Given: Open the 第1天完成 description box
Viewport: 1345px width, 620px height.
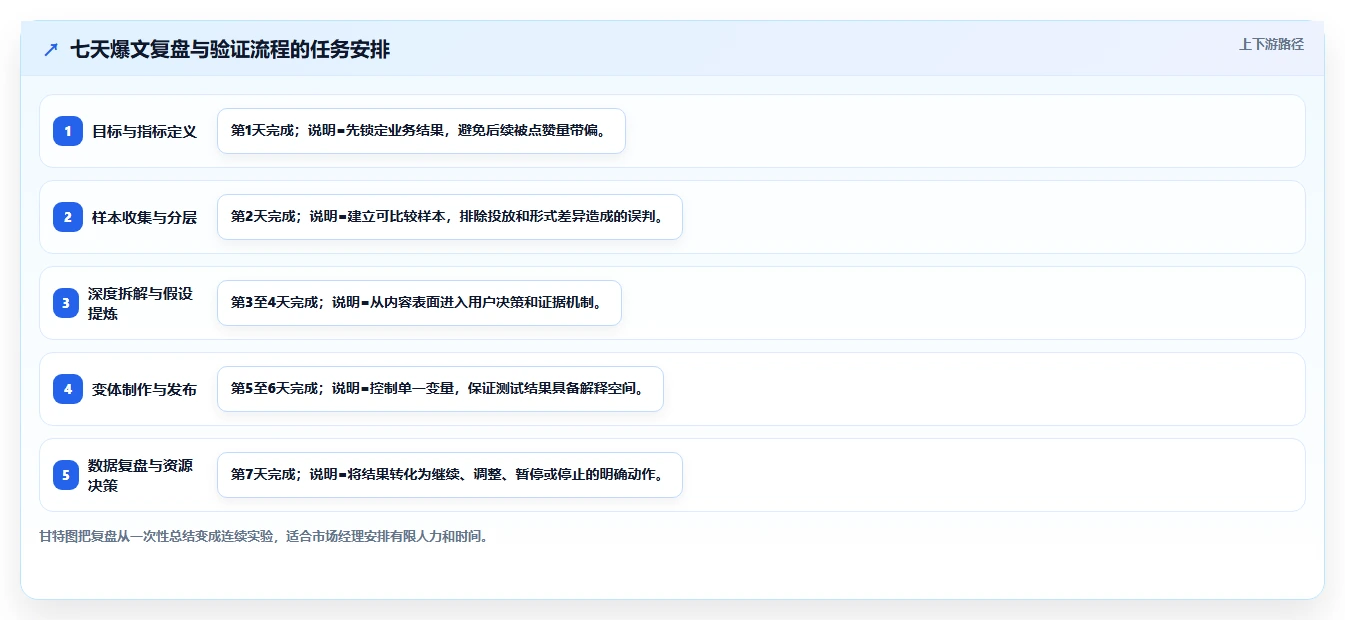Looking at the screenshot, I should (x=421, y=131).
